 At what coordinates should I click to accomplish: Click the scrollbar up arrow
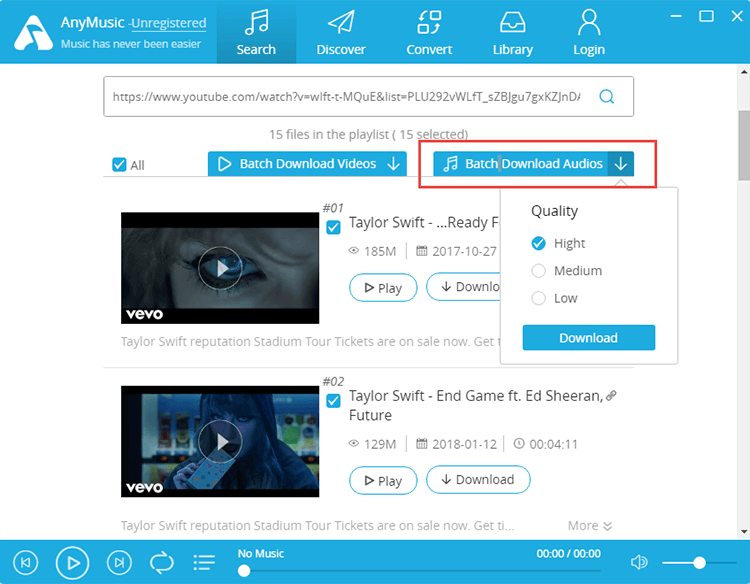(744, 72)
